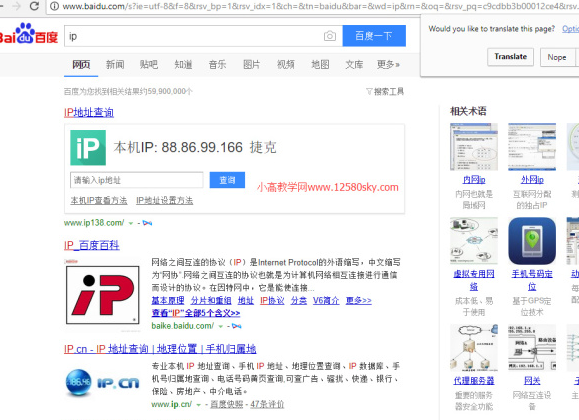The height and width of the screenshot is (420, 579).
Task: Click the paw icon next to baike.baidu.com
Action: (x=237, y=326)
